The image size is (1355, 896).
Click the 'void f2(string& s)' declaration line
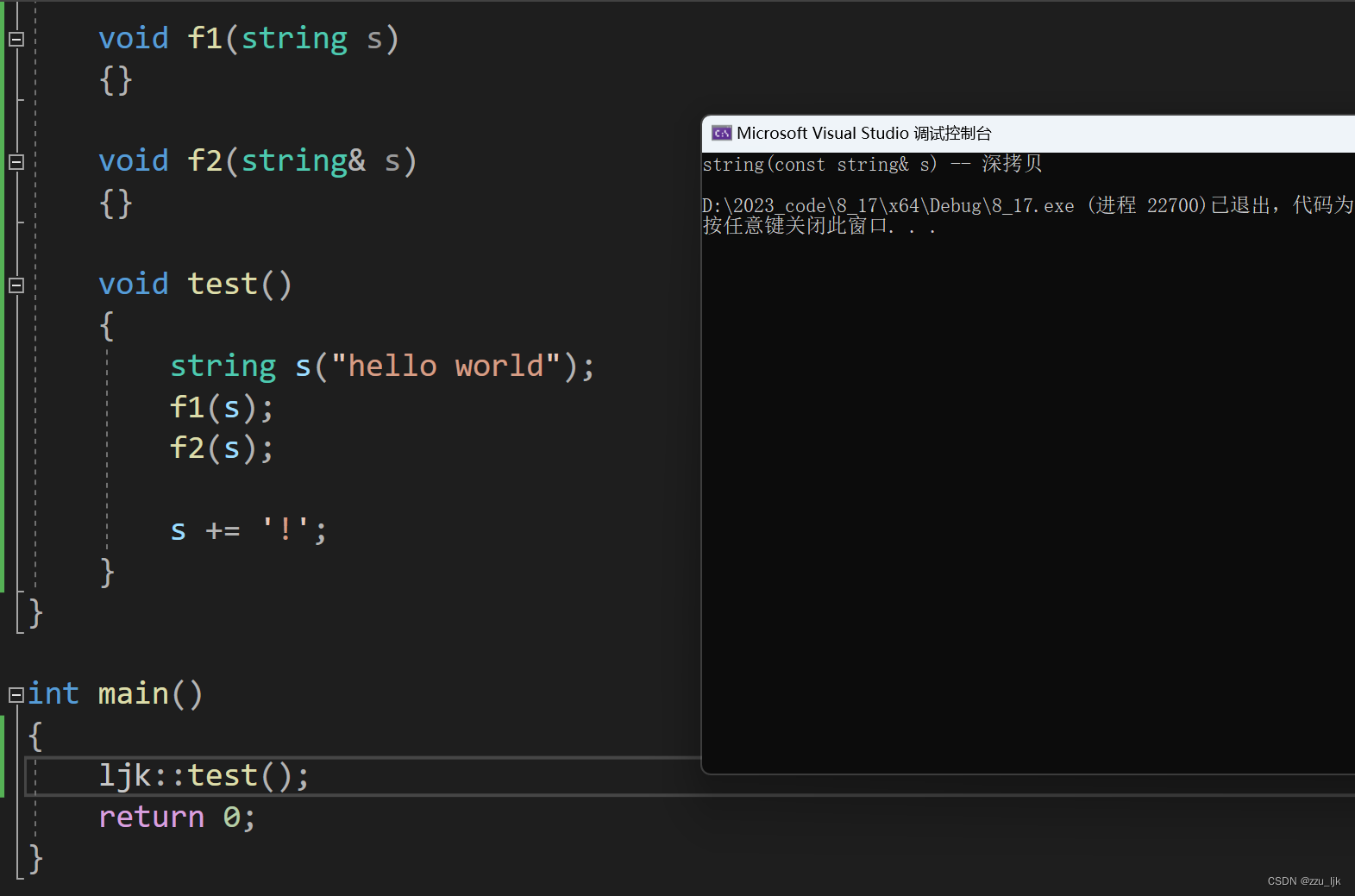tap(258, 161)
